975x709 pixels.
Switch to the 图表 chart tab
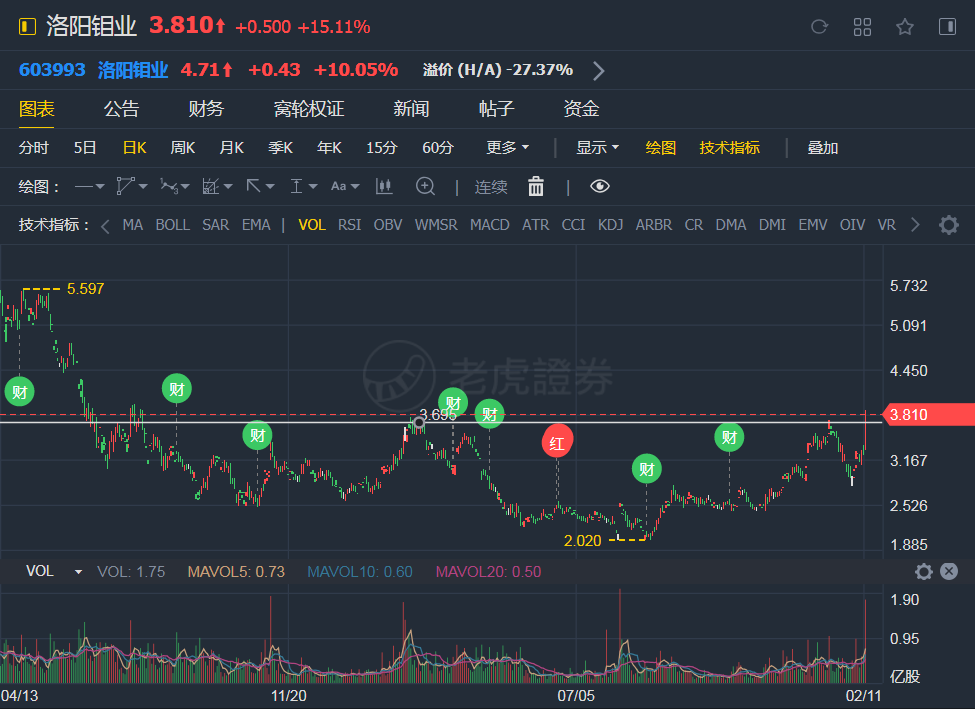point(37,109)
